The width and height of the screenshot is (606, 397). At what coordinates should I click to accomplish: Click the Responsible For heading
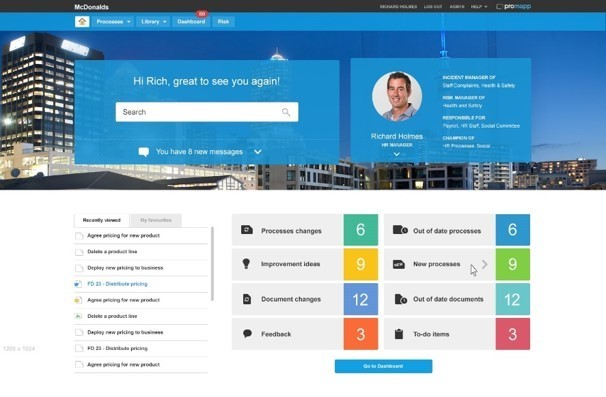click(x=464, y=118)
